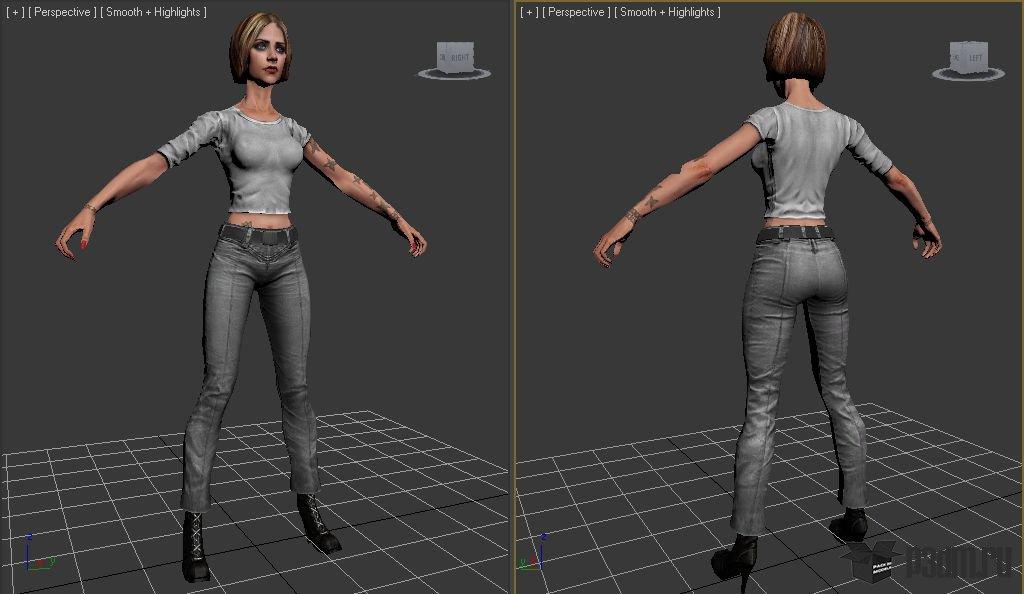The image size is (1024, 594).
Task: Click the RIGHT face of the left ViewCube
Action: point(459,58)
